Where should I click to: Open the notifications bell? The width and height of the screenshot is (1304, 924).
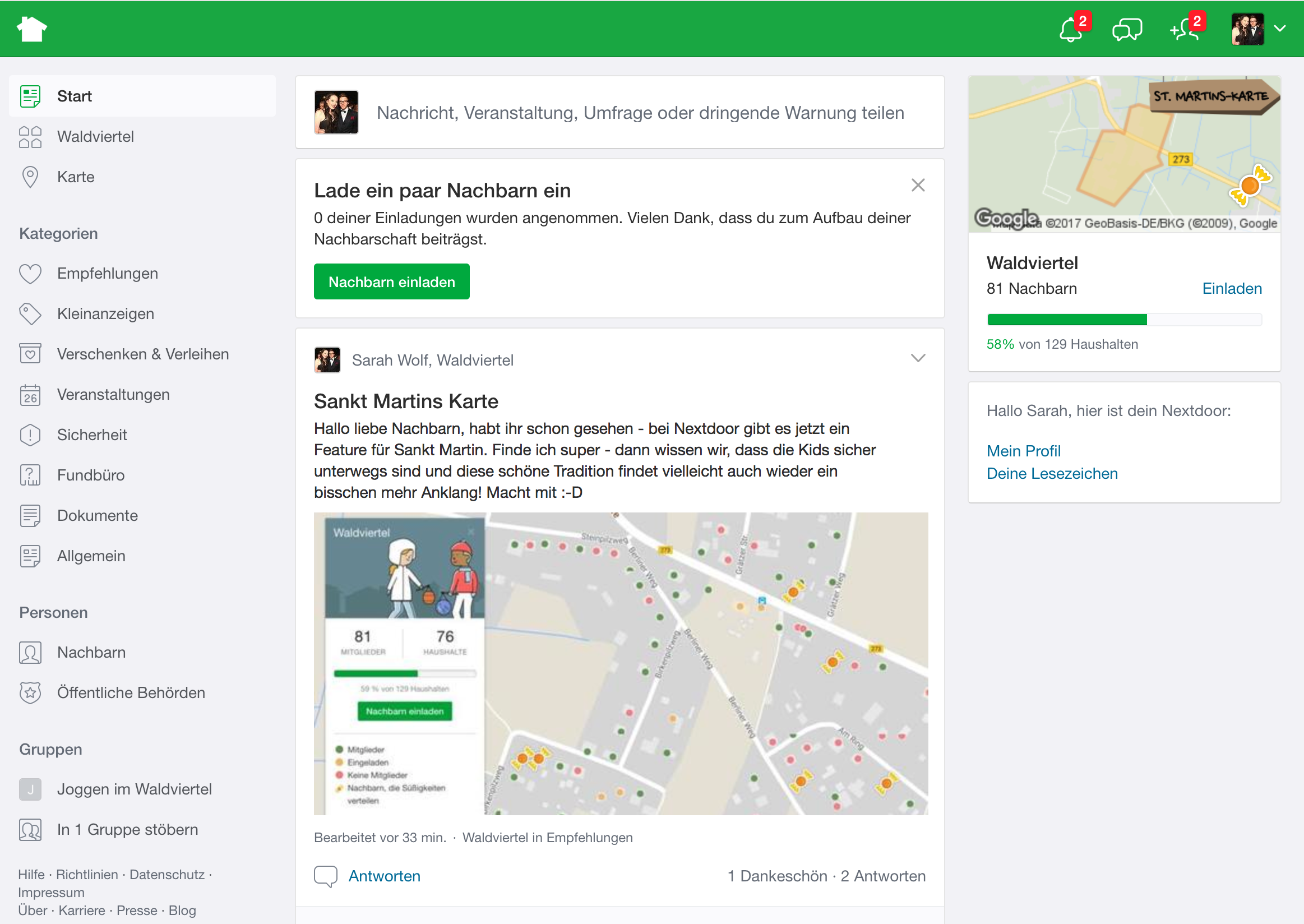[1071, 30]
